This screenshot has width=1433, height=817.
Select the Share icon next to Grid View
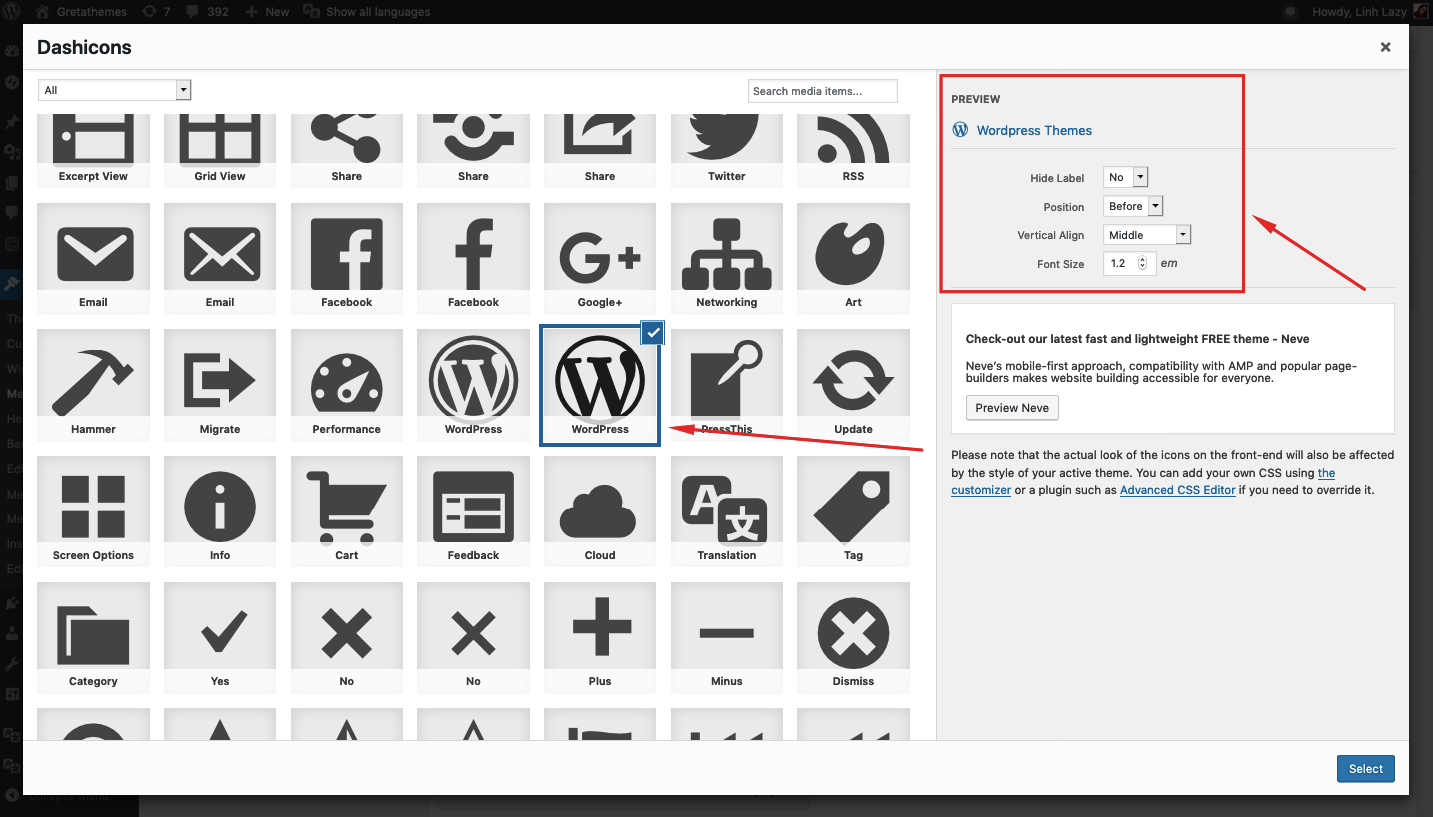click(x=347, y=150)
